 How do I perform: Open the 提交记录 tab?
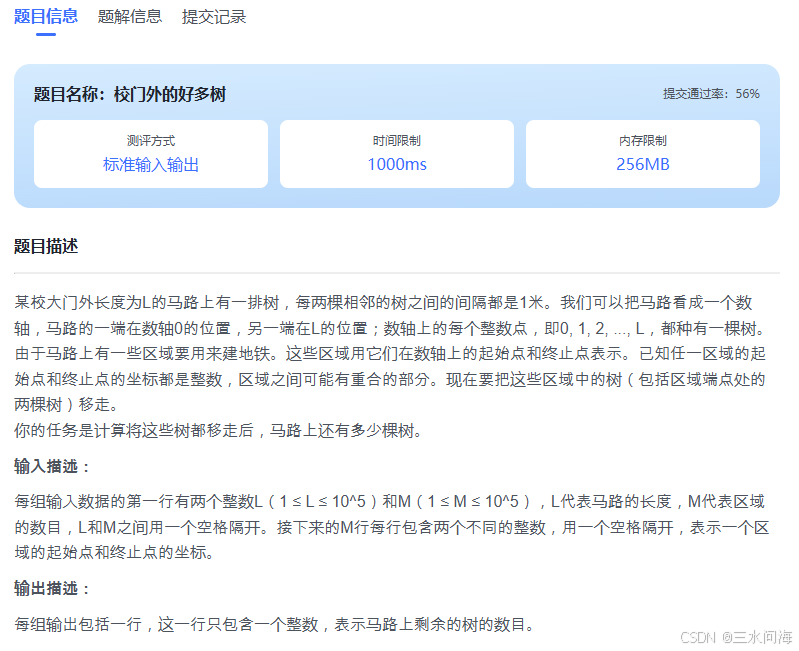coord(214,17)
